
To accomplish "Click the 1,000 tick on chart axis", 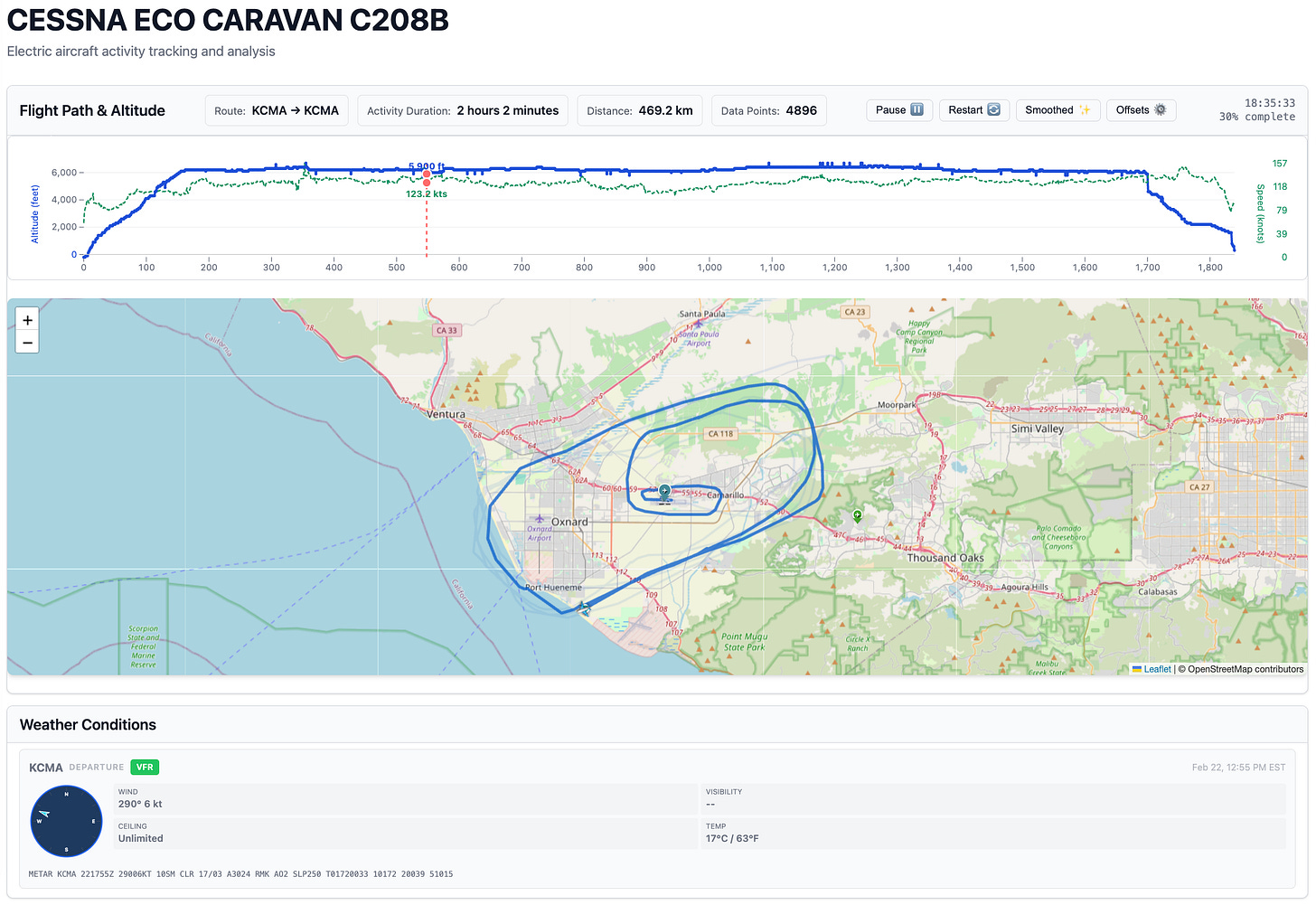I will tap(710, 267).
